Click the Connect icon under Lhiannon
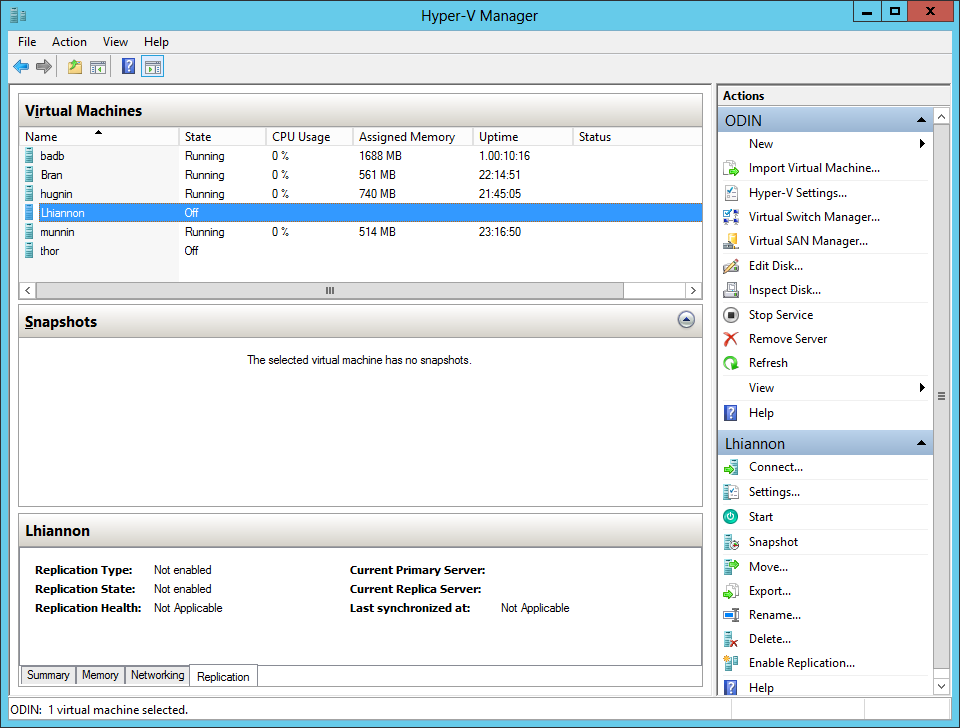Image resolution: width=960 pixels, height=728 pixels. point(731,468)
